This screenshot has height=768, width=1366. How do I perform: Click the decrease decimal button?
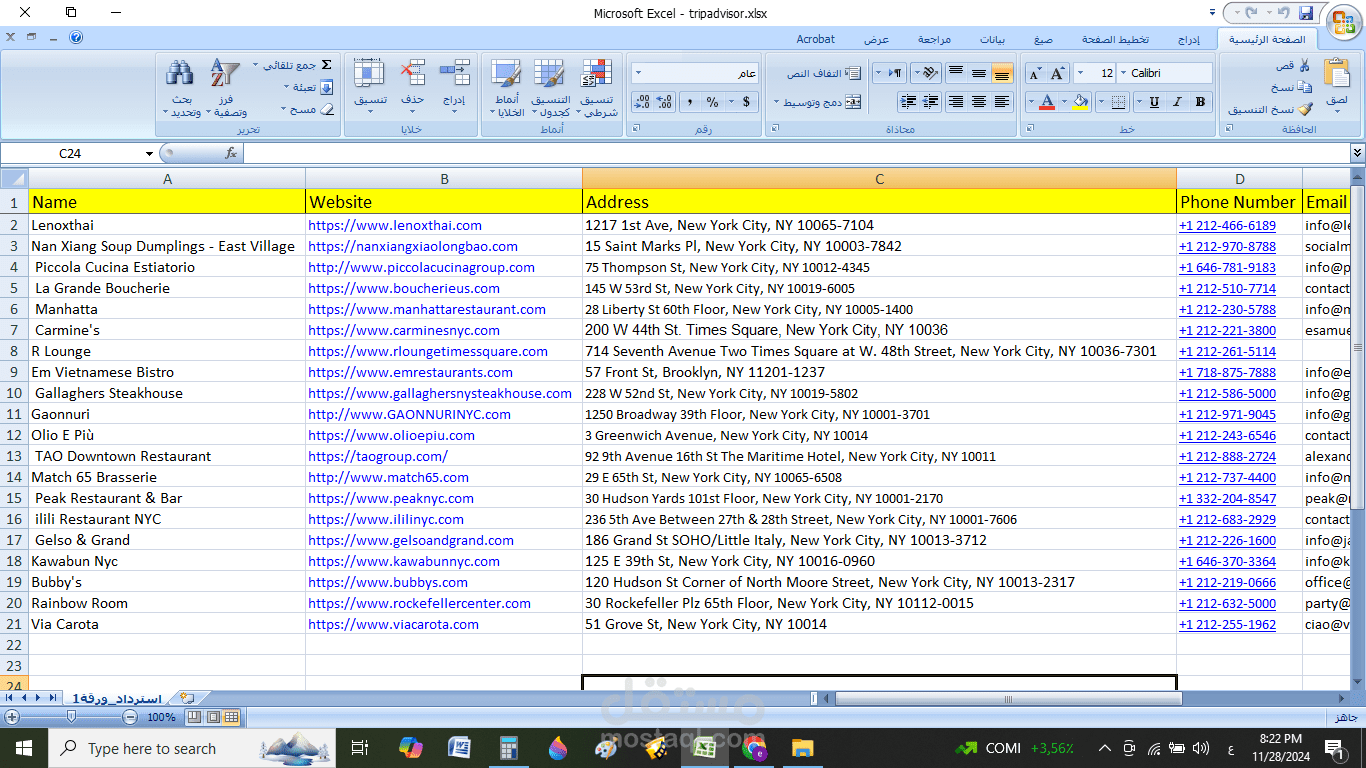click(643, 102)
